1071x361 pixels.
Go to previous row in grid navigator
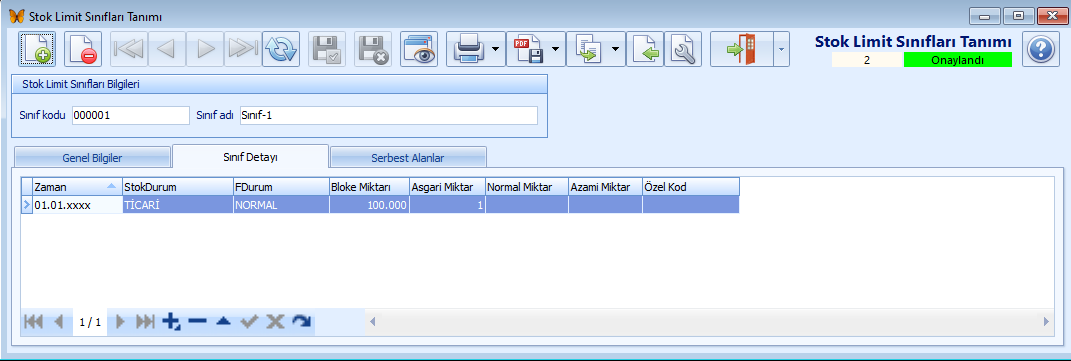coord(58,322)
